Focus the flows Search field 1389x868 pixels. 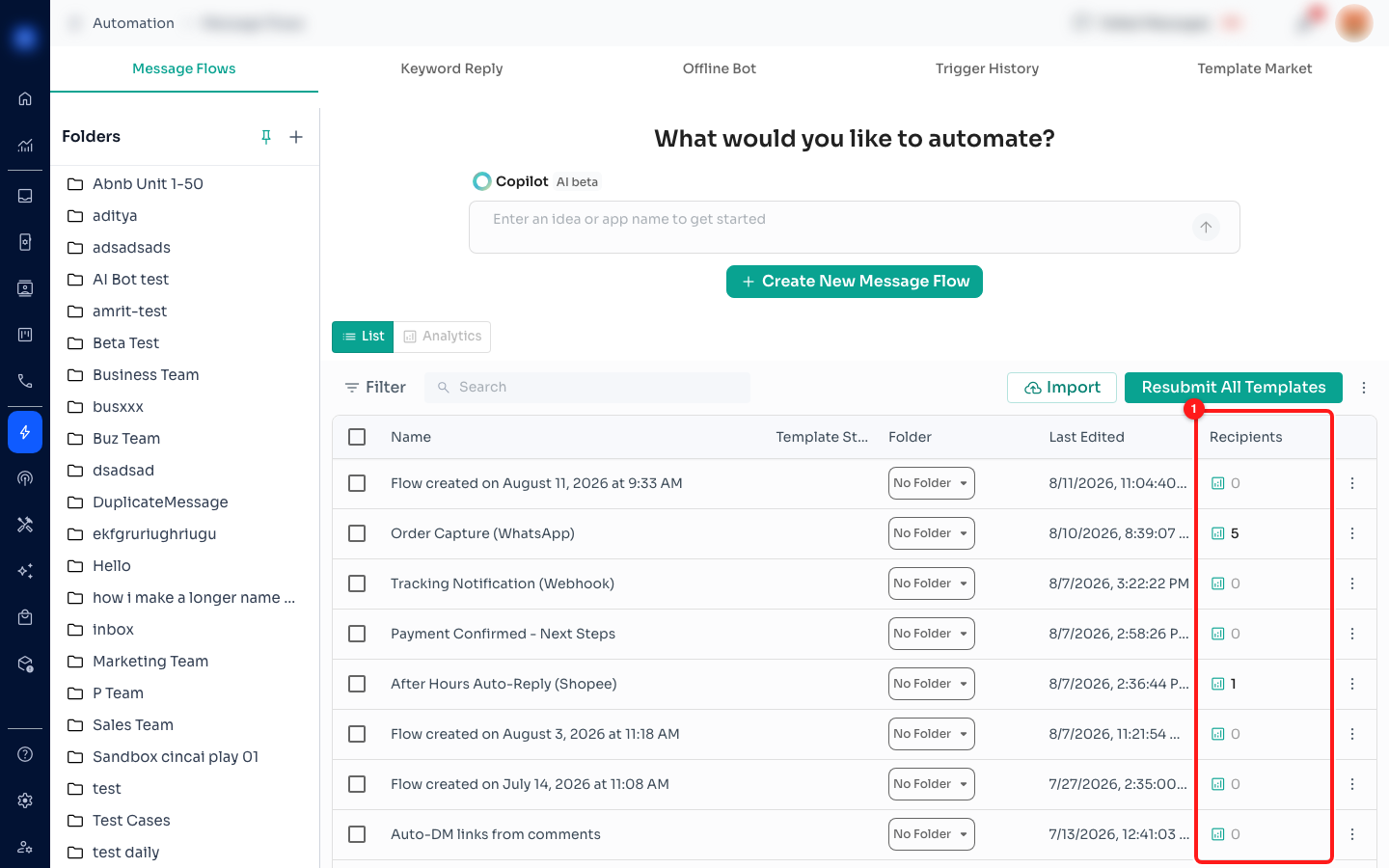point(587,388)
